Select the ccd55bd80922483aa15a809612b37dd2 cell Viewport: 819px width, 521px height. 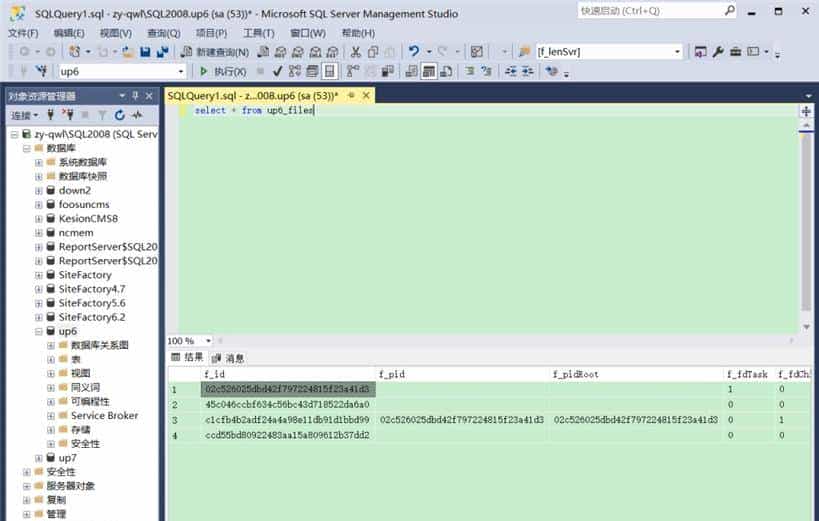[x=288, y=435]
